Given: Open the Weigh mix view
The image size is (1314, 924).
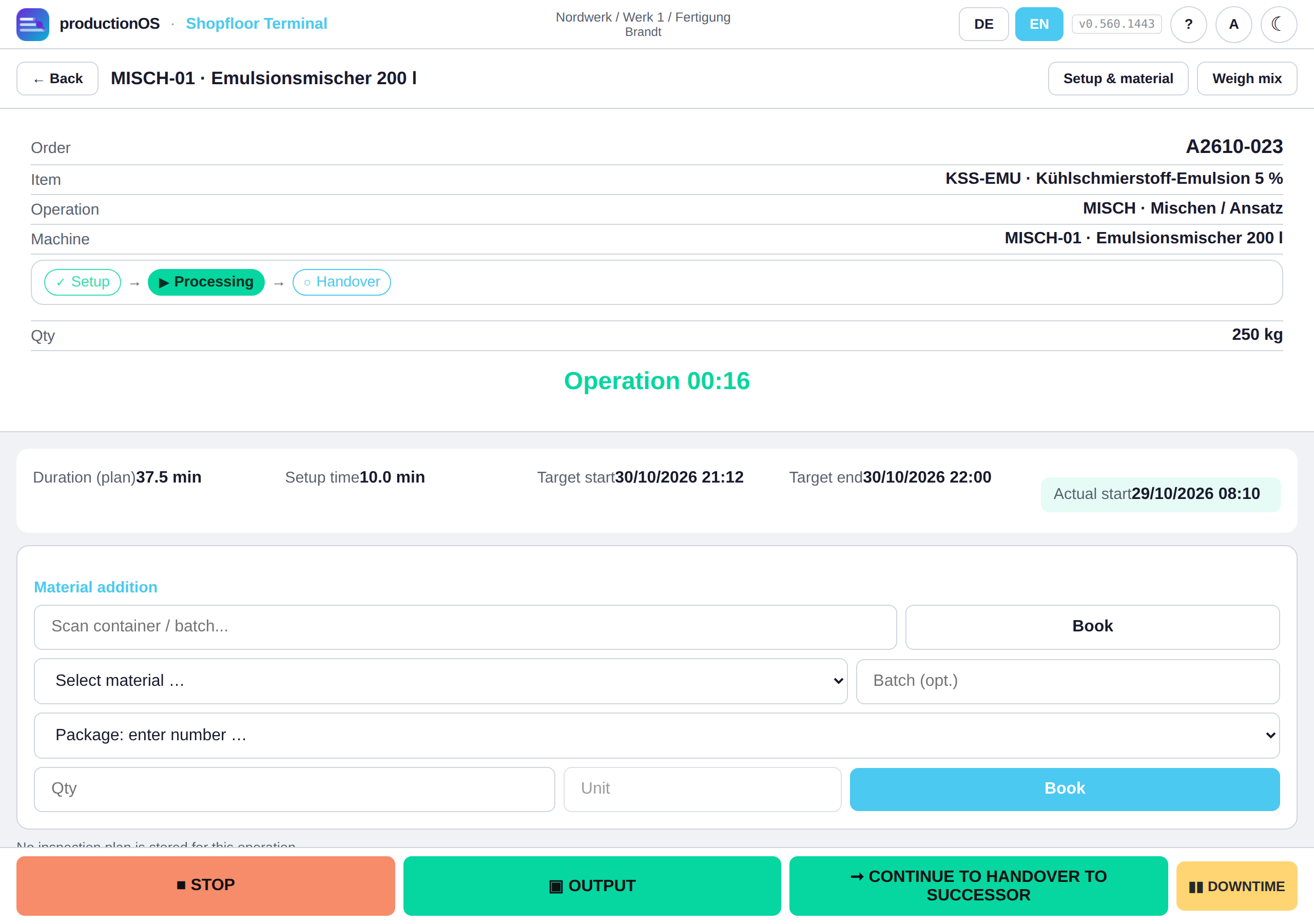Looking at the screenshot, I should point(1246,79).
